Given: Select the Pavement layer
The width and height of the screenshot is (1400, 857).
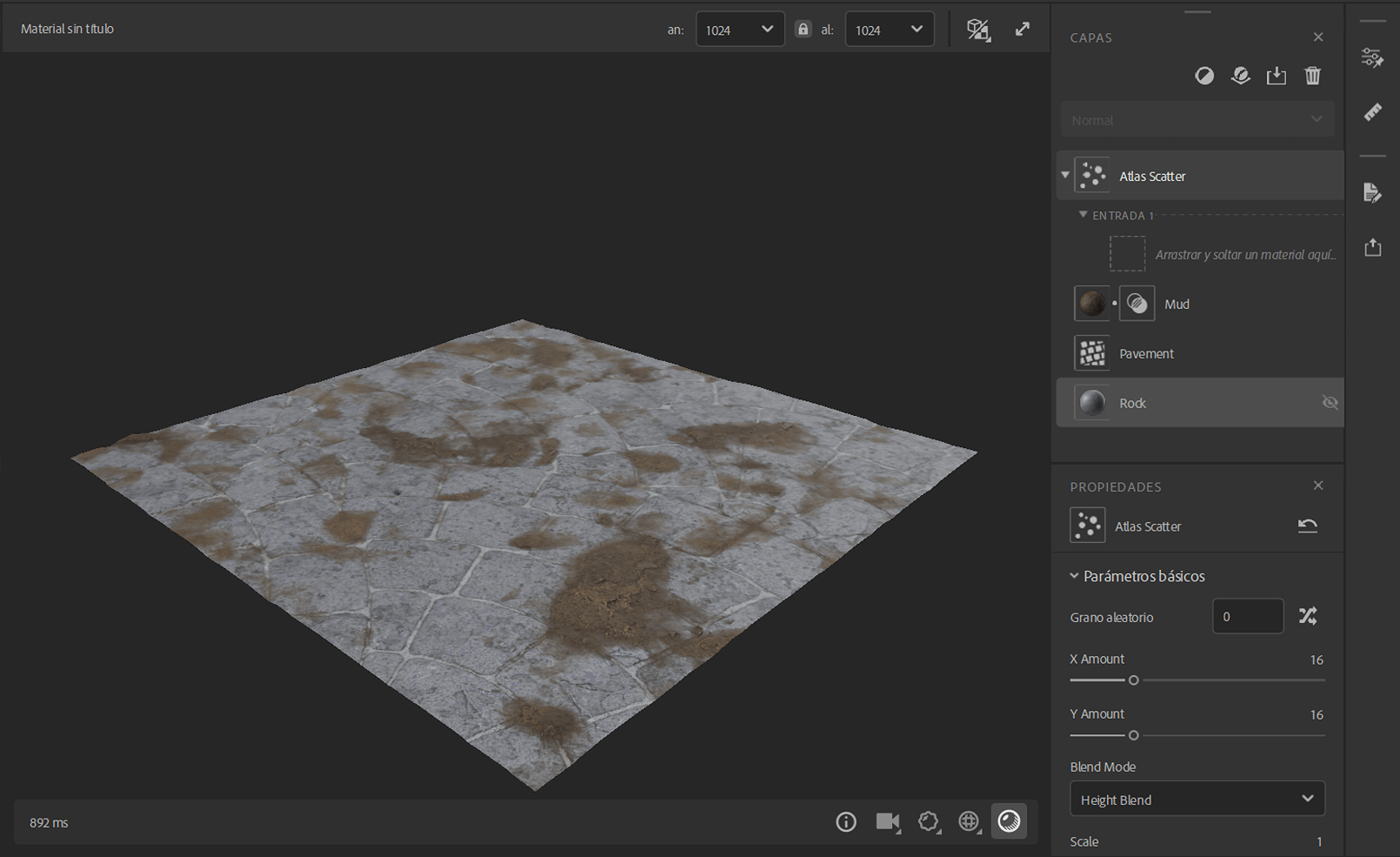Looking at the screenshot, I should point(1146,354).
